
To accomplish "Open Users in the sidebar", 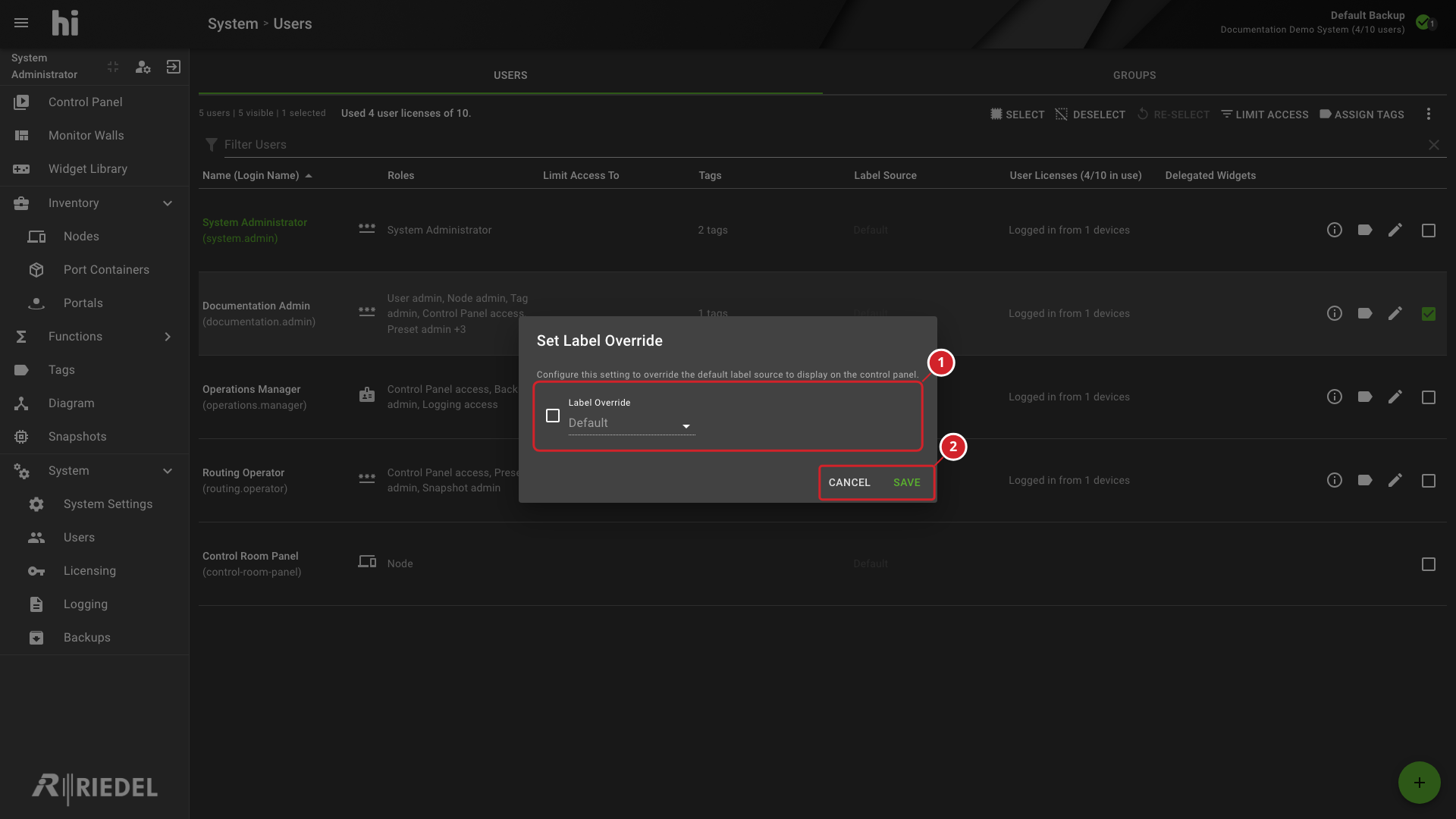I will click(x=94, y=538).
